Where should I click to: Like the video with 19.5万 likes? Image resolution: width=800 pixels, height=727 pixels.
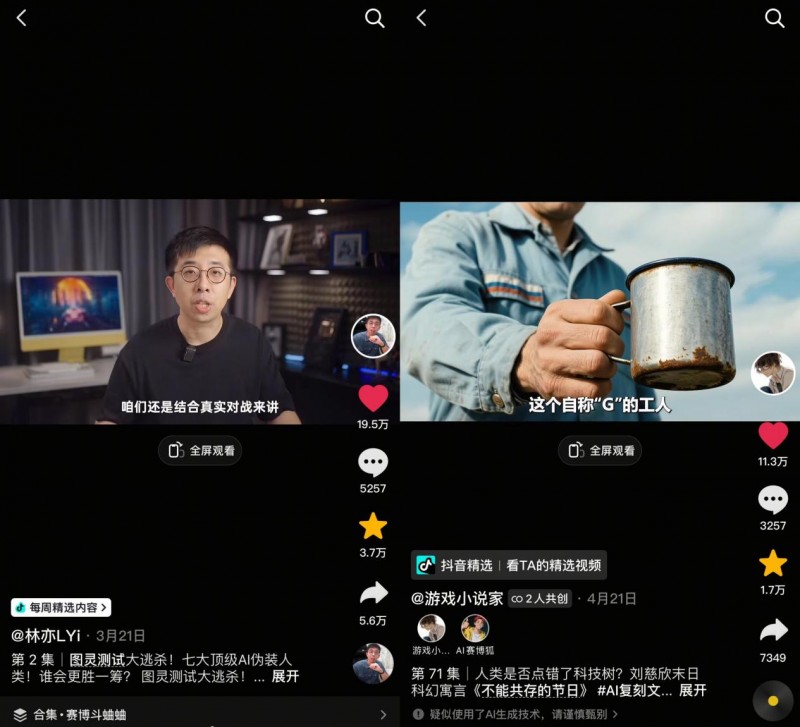(x=373, y=398)
